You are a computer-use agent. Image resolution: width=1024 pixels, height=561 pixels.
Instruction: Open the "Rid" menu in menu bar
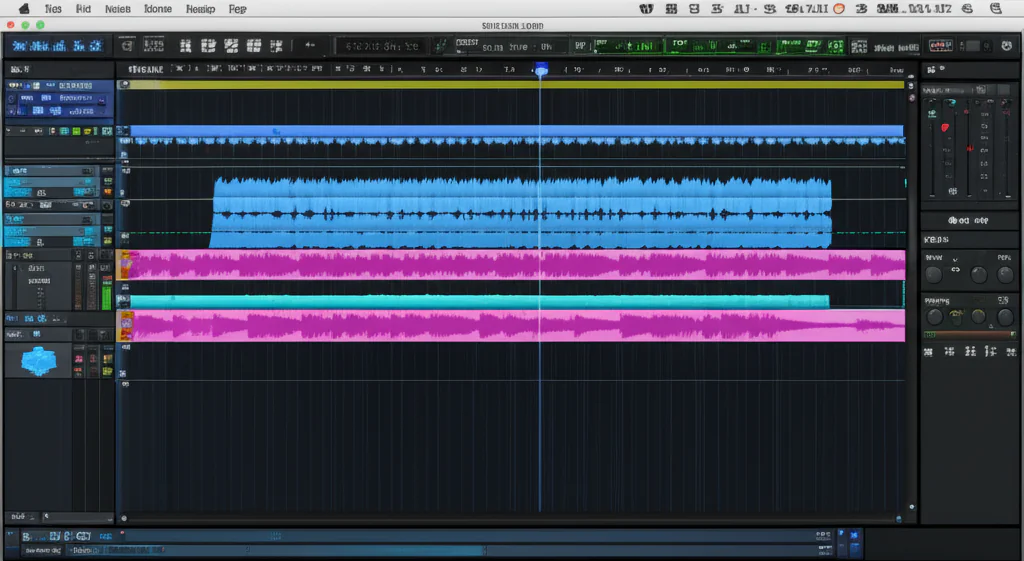coord(84,8)
